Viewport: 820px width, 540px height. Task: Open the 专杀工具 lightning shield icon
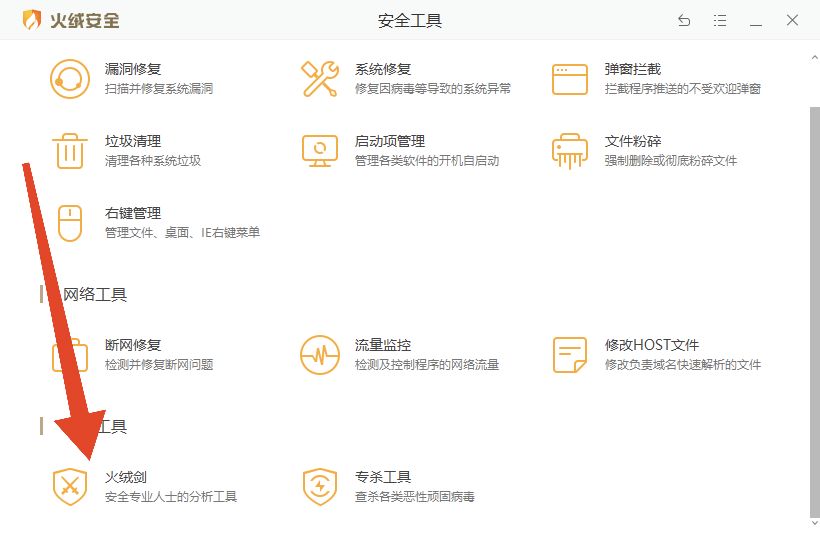(320, 487)
